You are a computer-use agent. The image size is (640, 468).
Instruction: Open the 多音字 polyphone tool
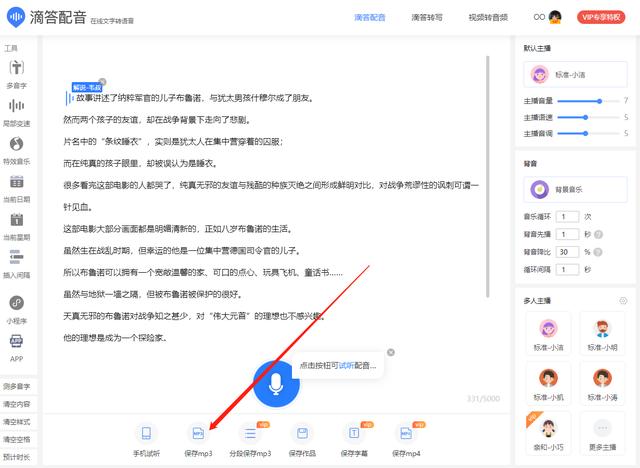(16, 68)
